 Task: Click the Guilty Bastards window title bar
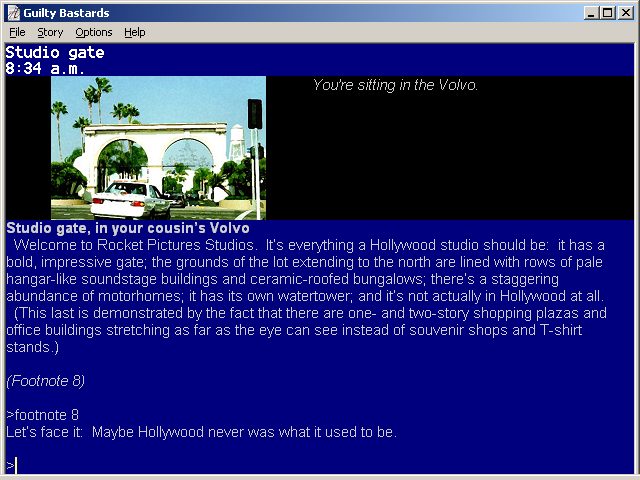click(300, 13)
